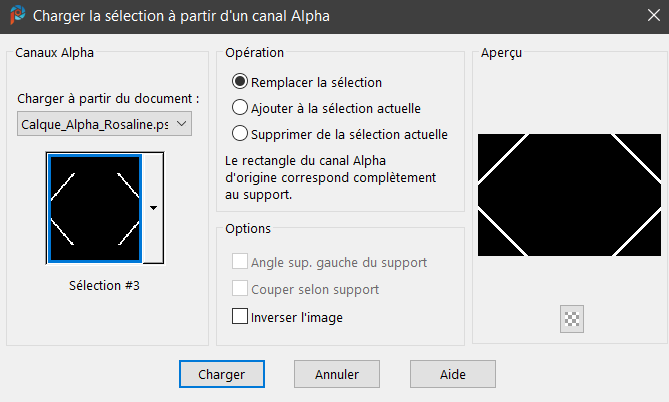Image resolution: width=669 pixels, height=402 pixels.
Task: Click the Charger à partir du document label
Action: click(x=108, y=99)
